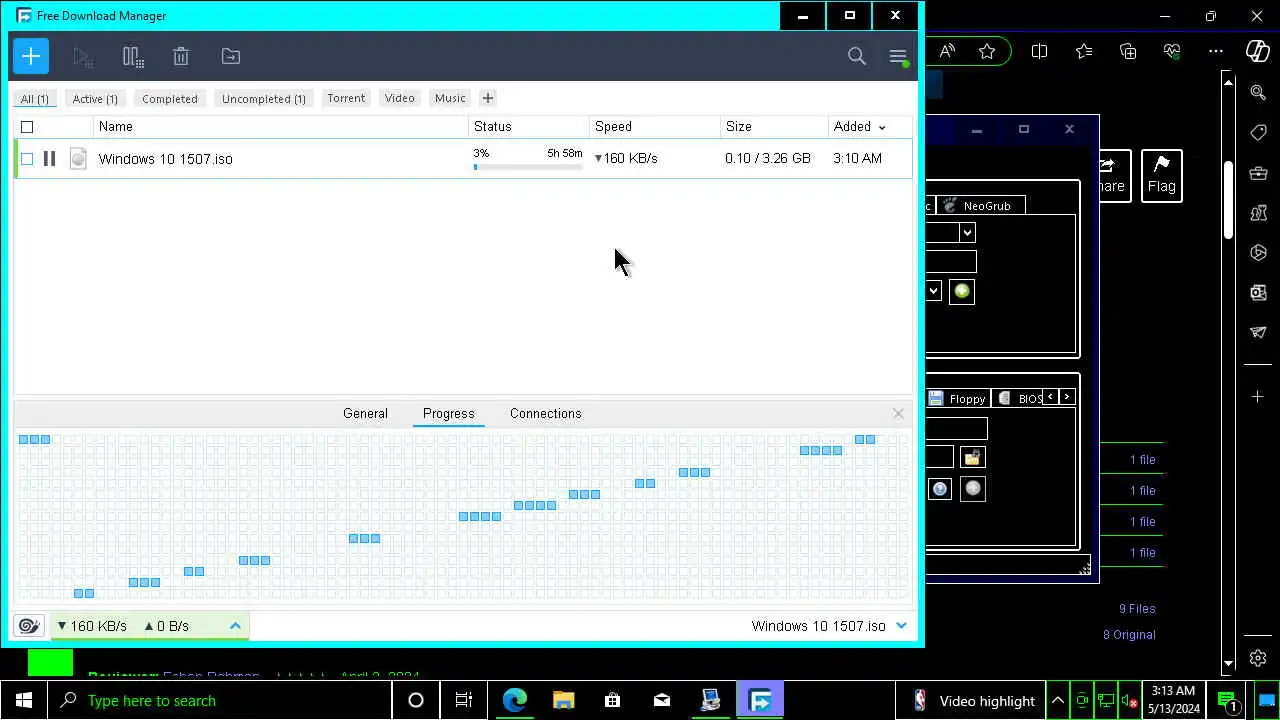The image size is (1280, 720).
Task: Pause the Windows 10 1507.iso download
Action: 49,158
